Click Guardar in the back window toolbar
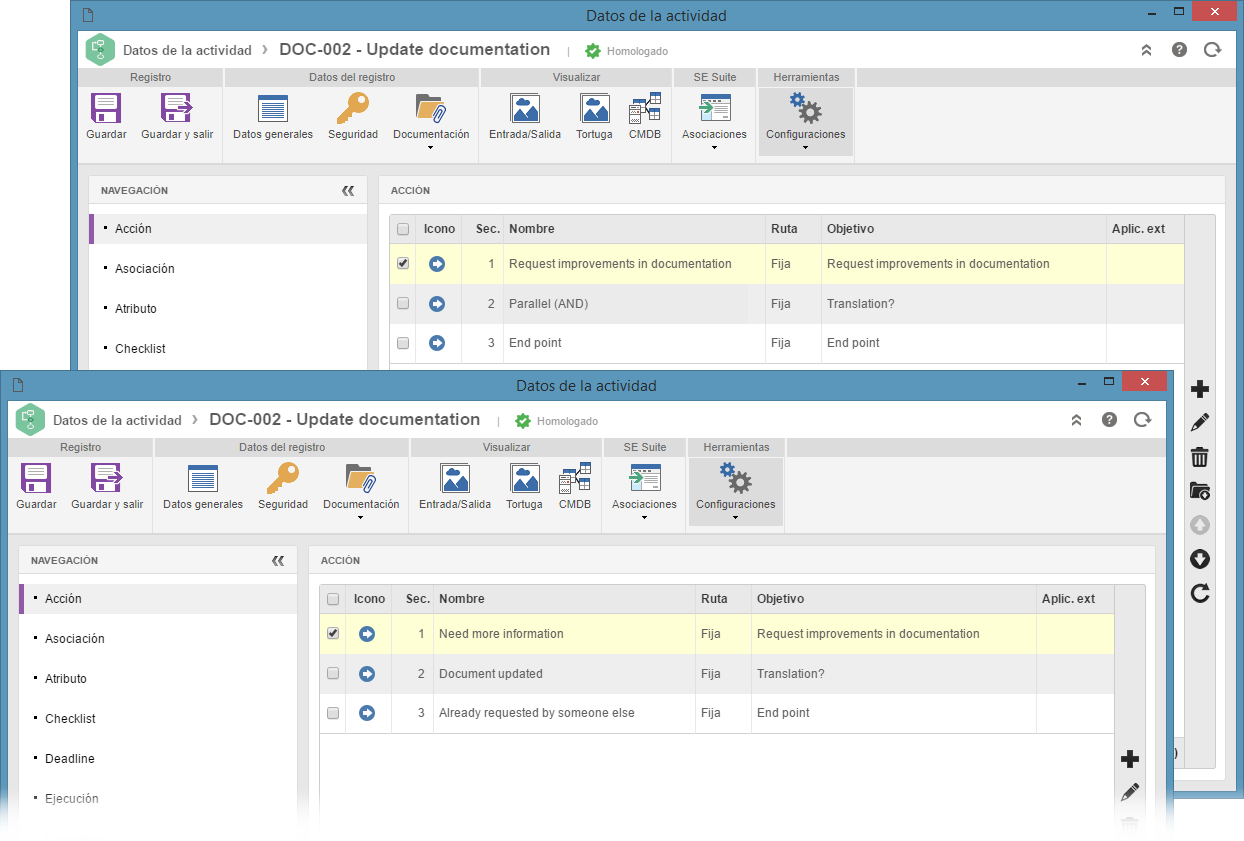The height and width of the screenshot is (841, 1244). click(106, 116)
